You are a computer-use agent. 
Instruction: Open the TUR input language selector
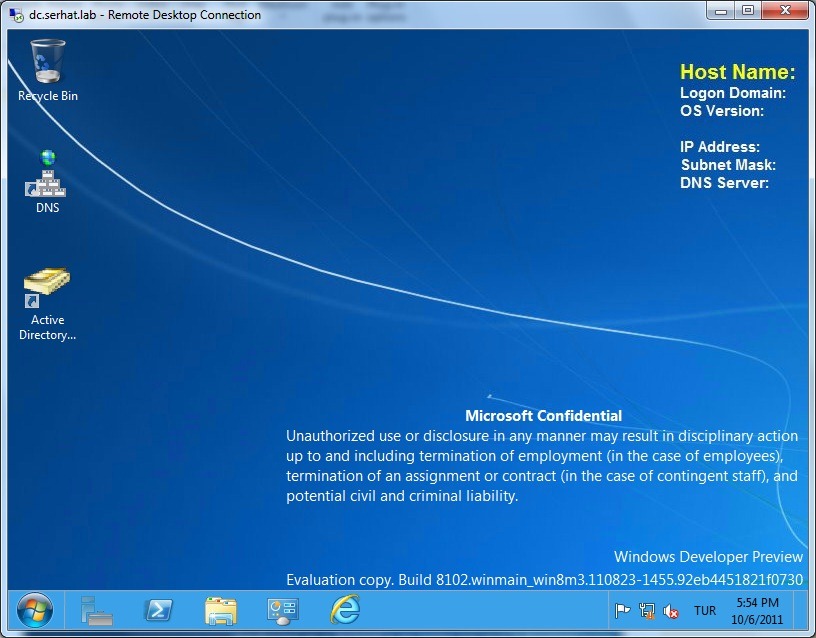tap(705, 610)
